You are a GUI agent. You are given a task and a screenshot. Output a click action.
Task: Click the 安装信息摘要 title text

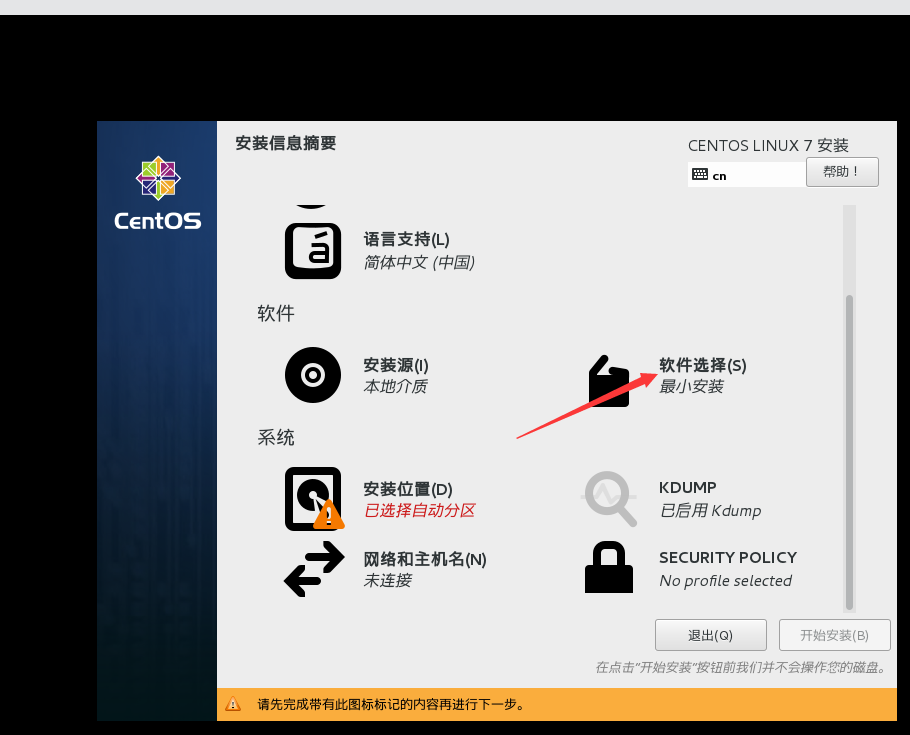click(286, 143)
